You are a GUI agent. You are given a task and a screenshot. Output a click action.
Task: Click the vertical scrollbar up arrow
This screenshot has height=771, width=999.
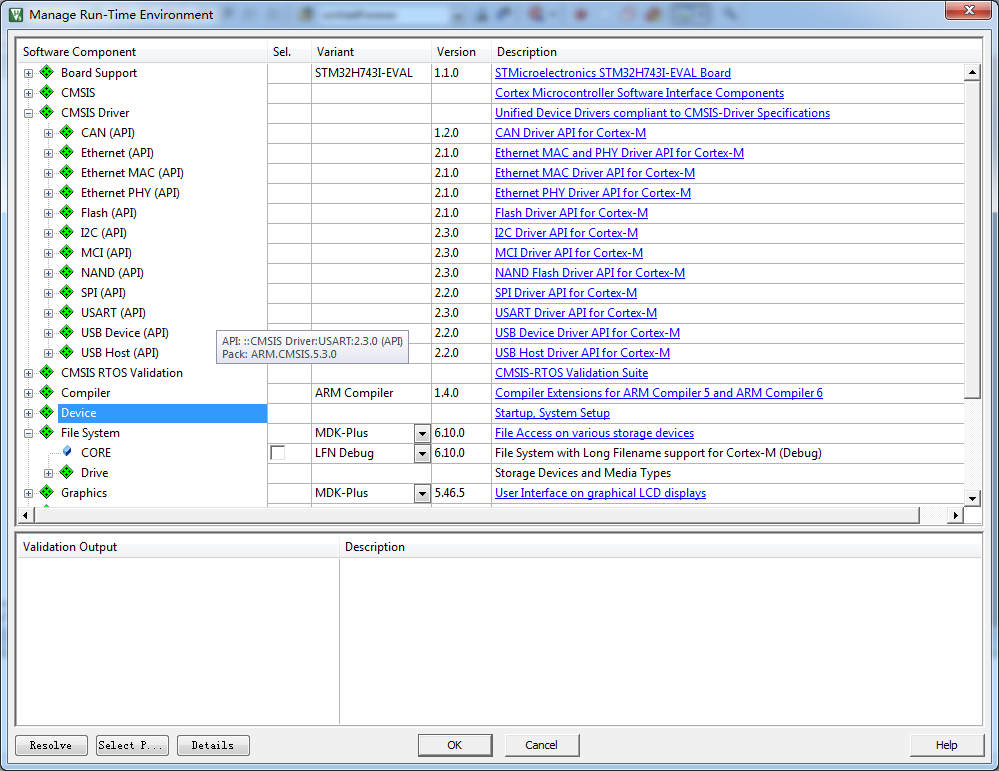972,72
